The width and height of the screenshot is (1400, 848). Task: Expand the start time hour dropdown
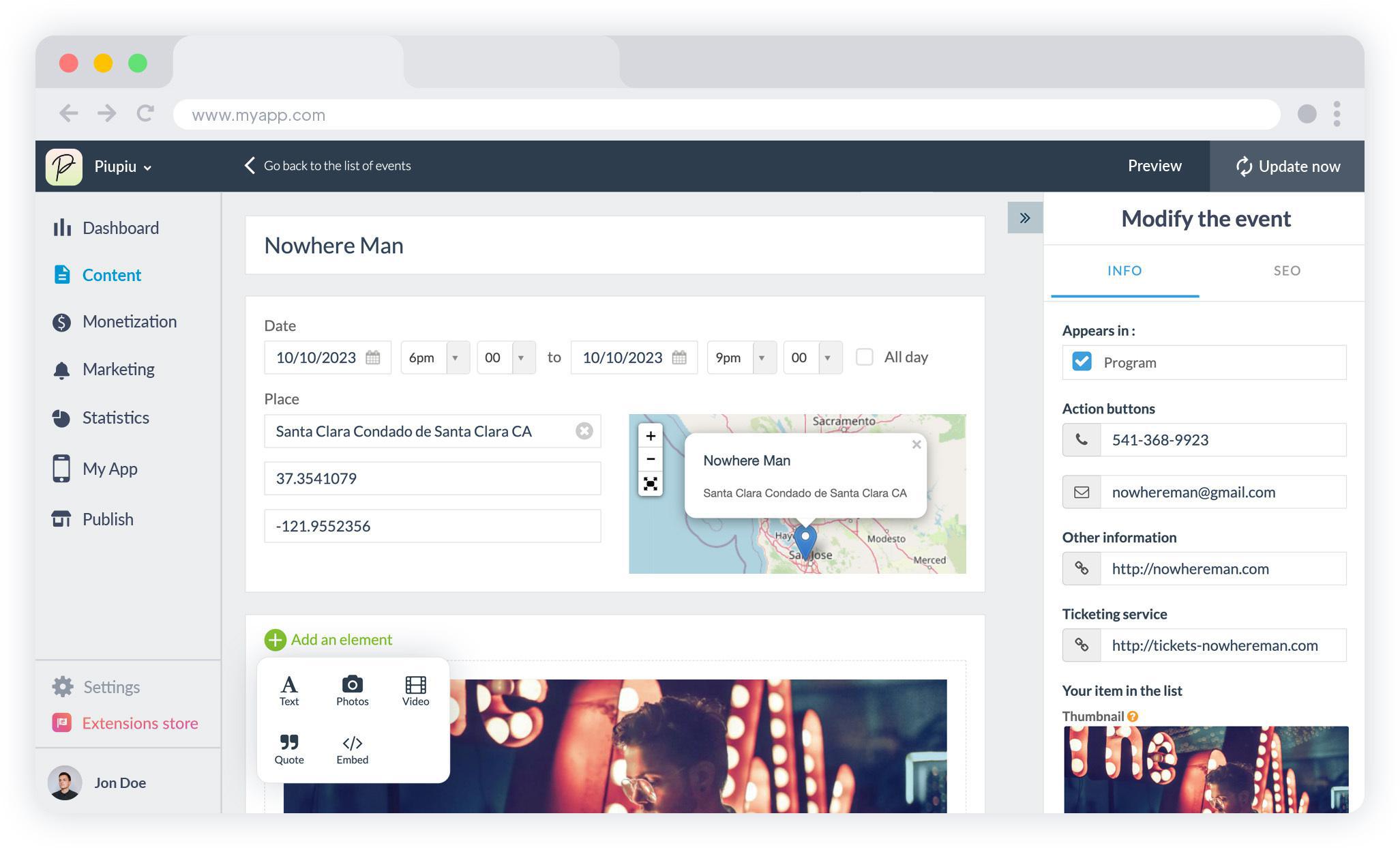(x=456, y=357)
